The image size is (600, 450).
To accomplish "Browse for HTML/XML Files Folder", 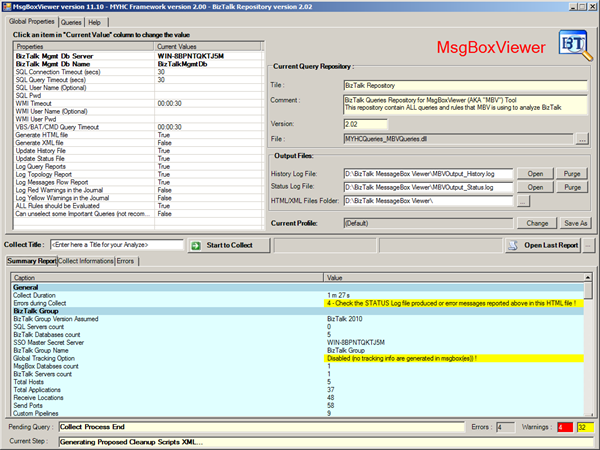I will pos(522,202).
